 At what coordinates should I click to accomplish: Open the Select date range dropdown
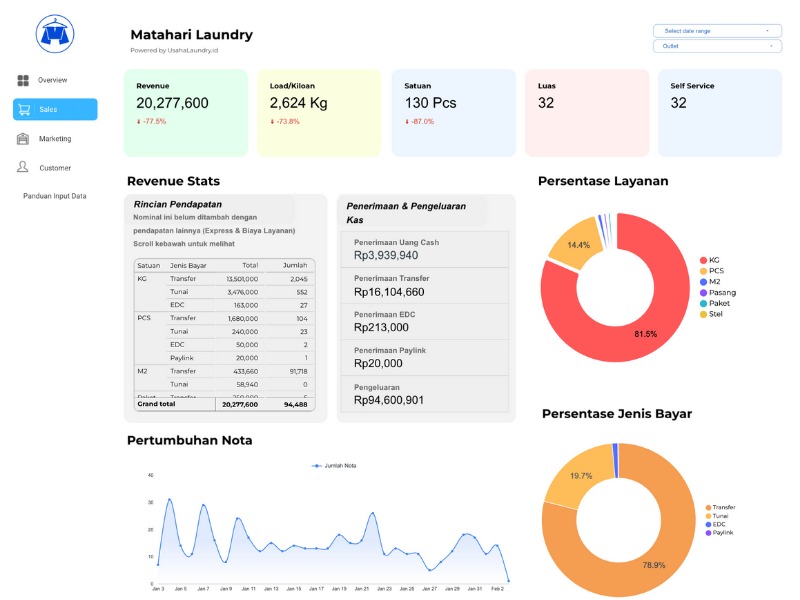click(x=717, y=31)
